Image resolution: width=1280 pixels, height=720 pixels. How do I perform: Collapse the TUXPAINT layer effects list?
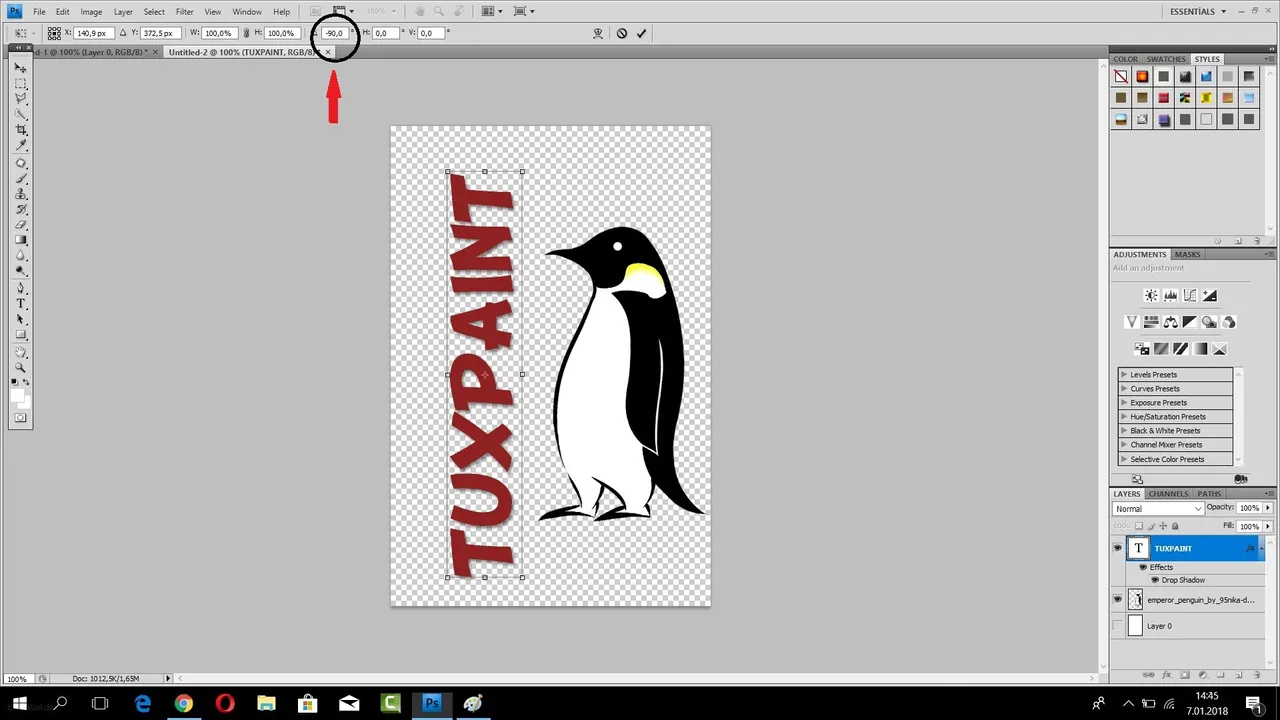[x=1261, y=548]
